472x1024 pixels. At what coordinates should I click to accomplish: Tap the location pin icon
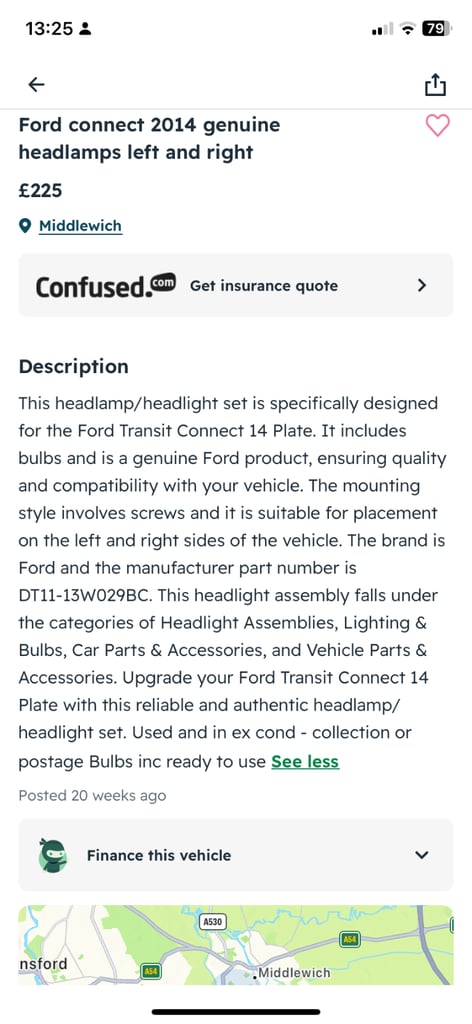(25, 227)
